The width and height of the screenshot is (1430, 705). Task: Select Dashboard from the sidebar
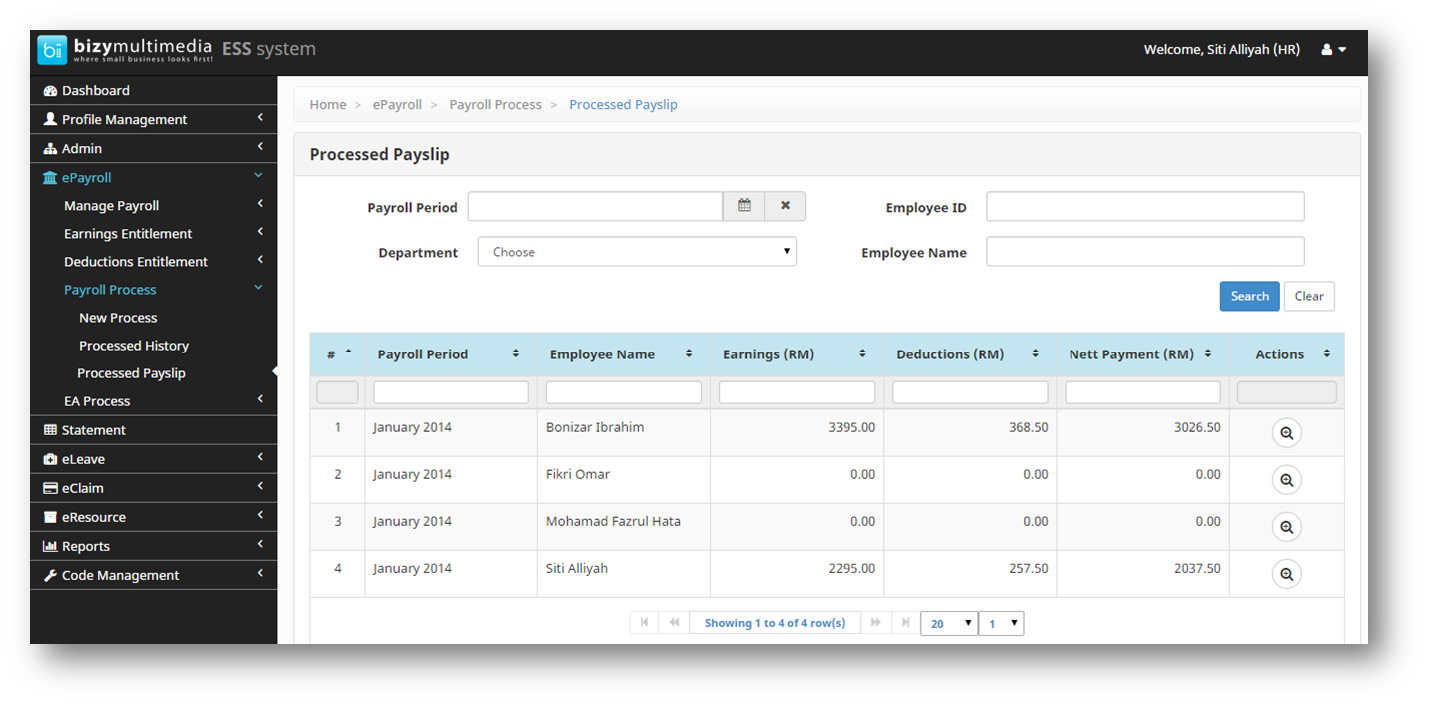tap(96, 91)
